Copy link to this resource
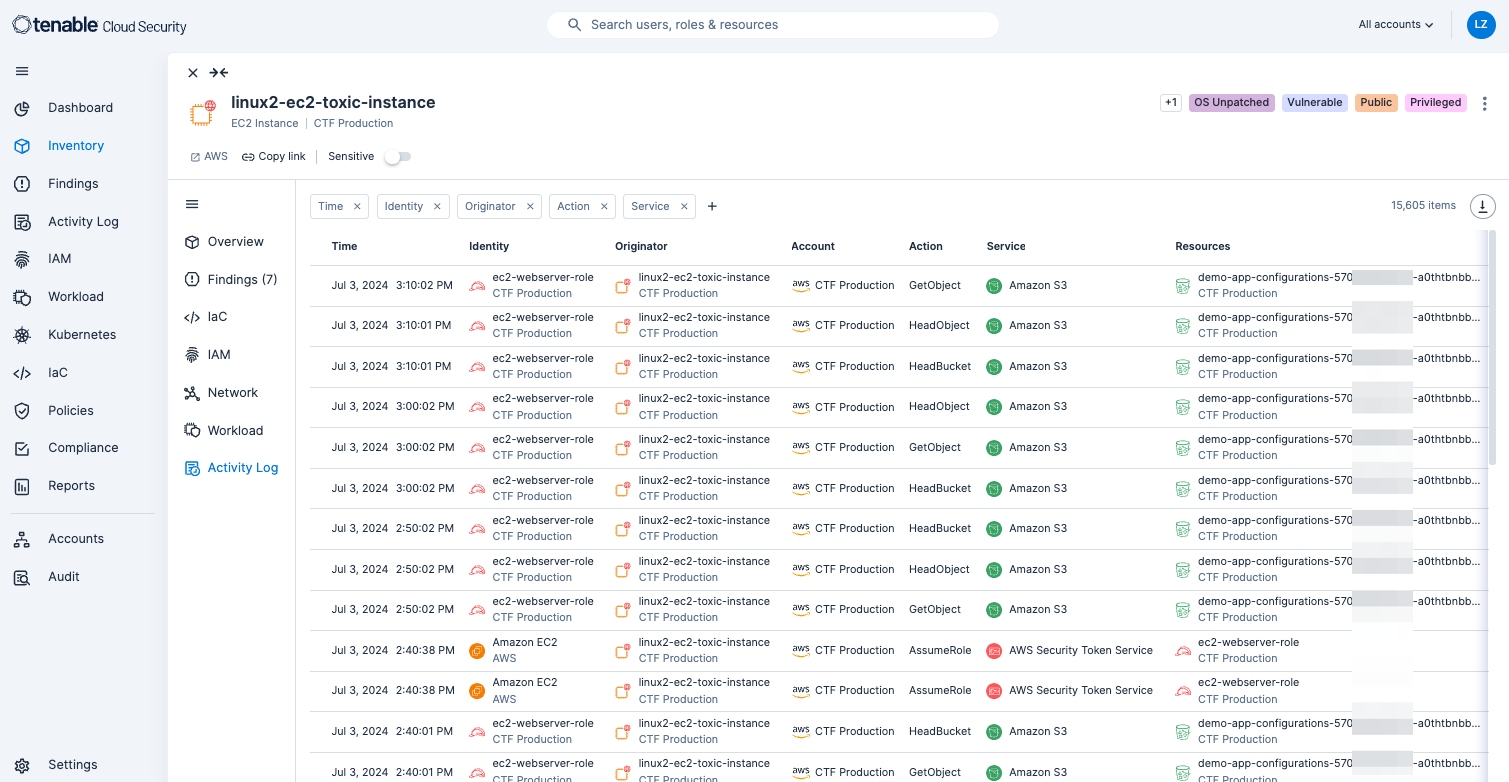Image resolution: width=1509 pixels, height=782 pixels. pyautogui.click(x=274, y=157)
